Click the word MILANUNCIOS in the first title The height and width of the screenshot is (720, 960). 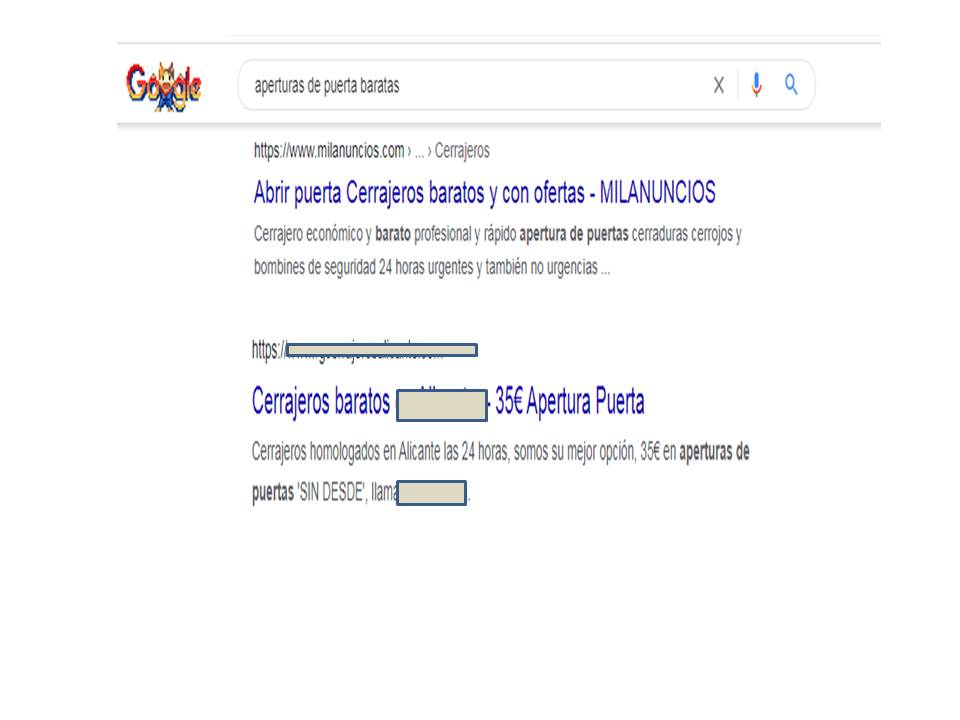click(658, 192)
